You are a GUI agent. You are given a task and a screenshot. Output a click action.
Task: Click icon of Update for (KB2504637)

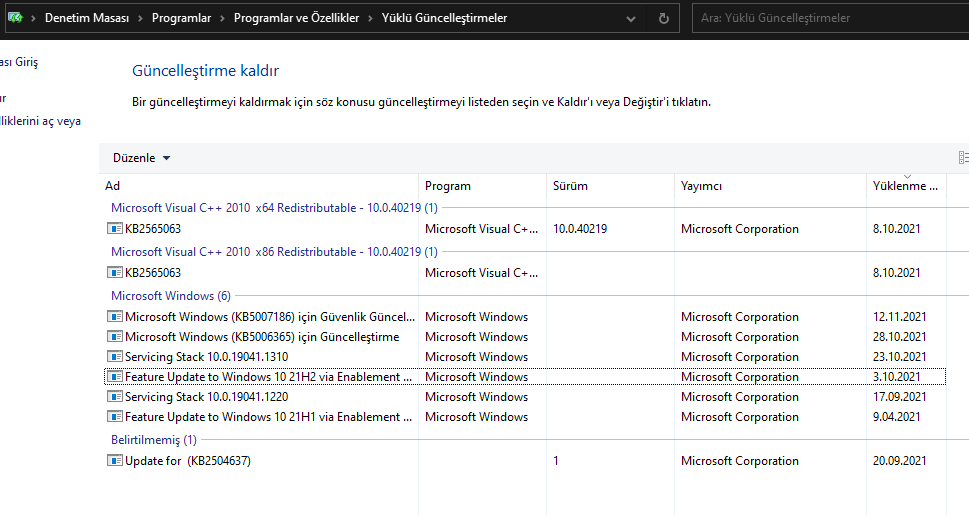pyautogui.click(x=114, y=461)
